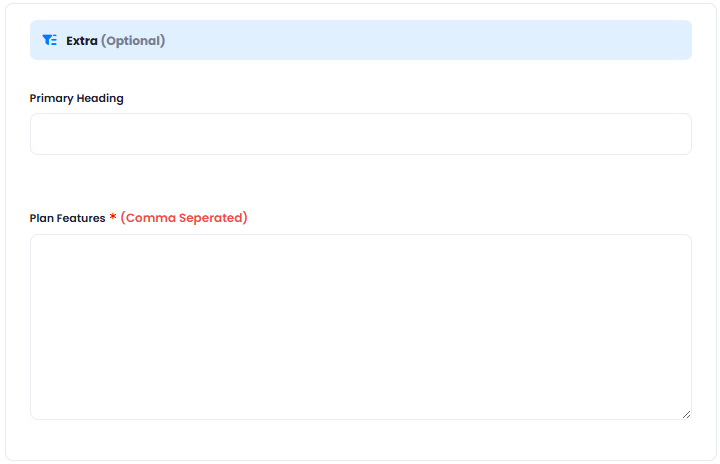Collapse the Extra (Optional) section
This screenshot has width=720, height=464.
360,40
